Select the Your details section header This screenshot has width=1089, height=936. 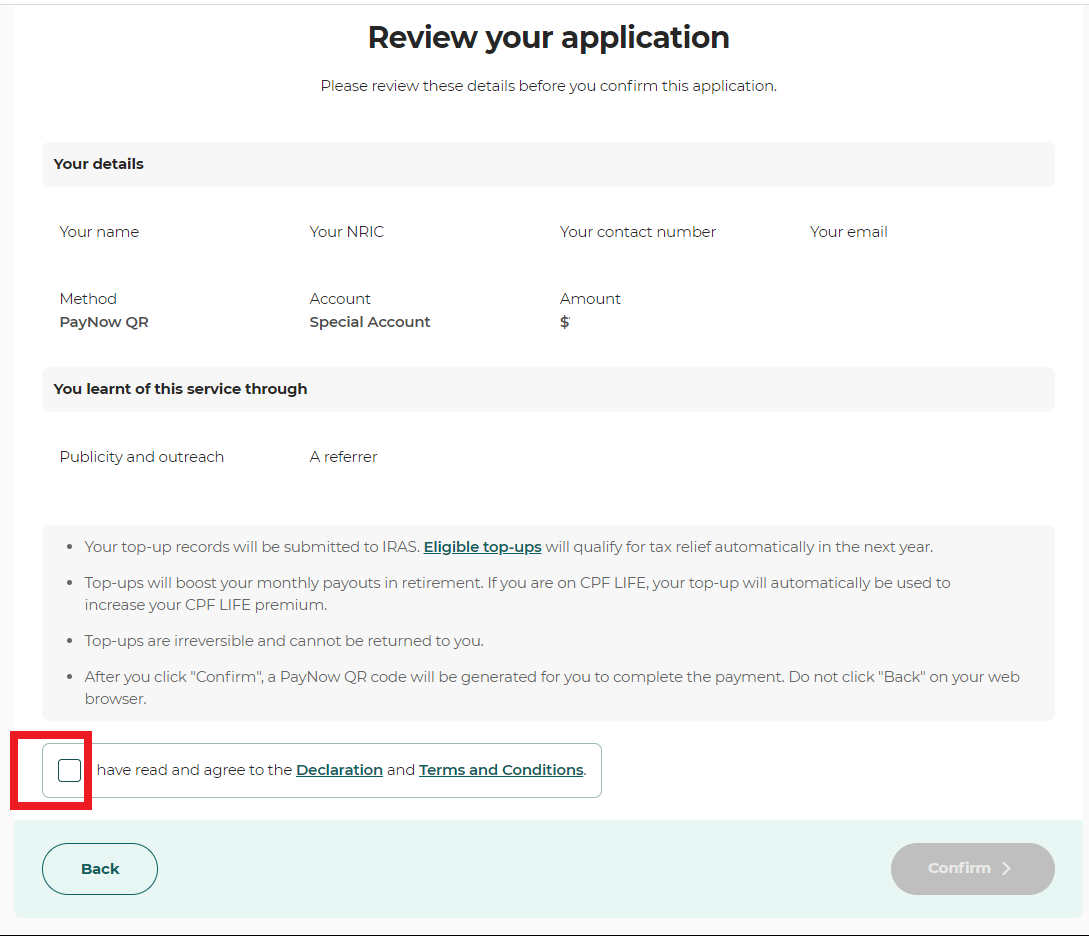pos(99,164)
